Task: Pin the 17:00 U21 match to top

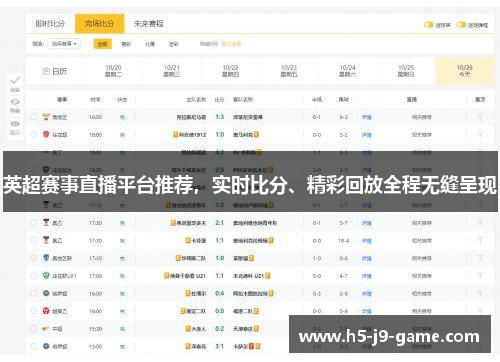Action: pos(480,276)
